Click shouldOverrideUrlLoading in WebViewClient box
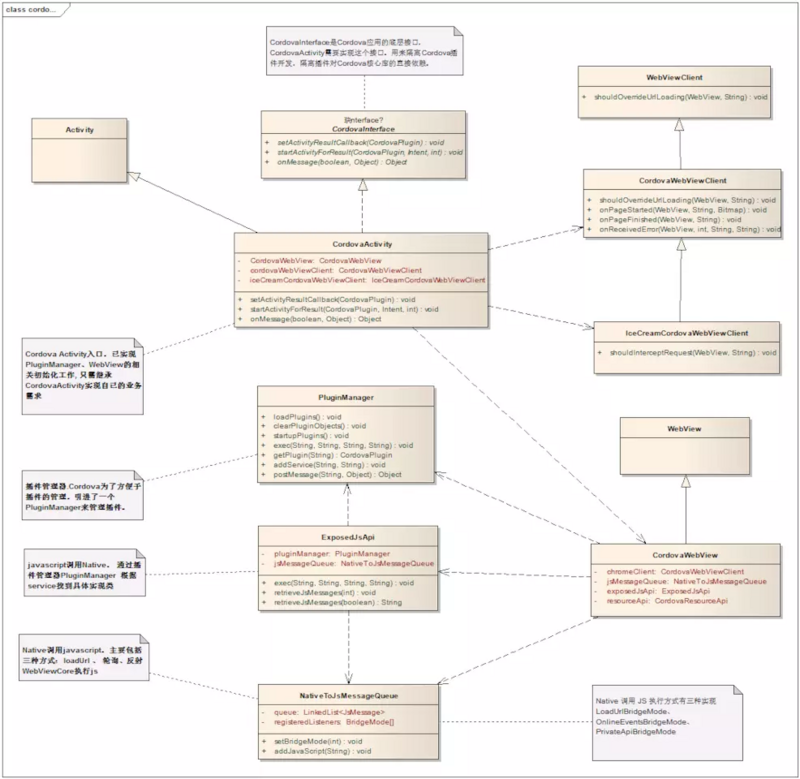Viewport: 800px width, 779px height. [x=681, y=97]
